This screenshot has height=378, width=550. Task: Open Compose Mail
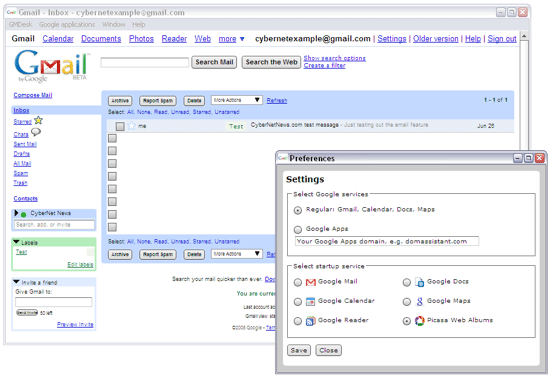(33, 95)
